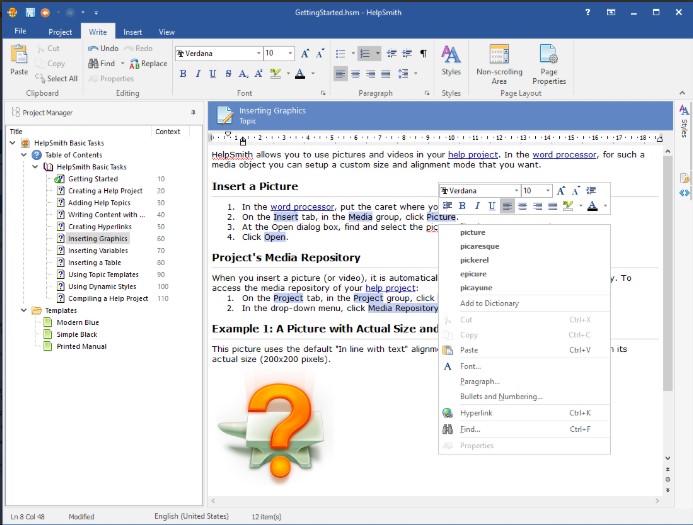The image size is (693, 525).
Task: Click the Undo icon in Editing group
Action: 93,48
